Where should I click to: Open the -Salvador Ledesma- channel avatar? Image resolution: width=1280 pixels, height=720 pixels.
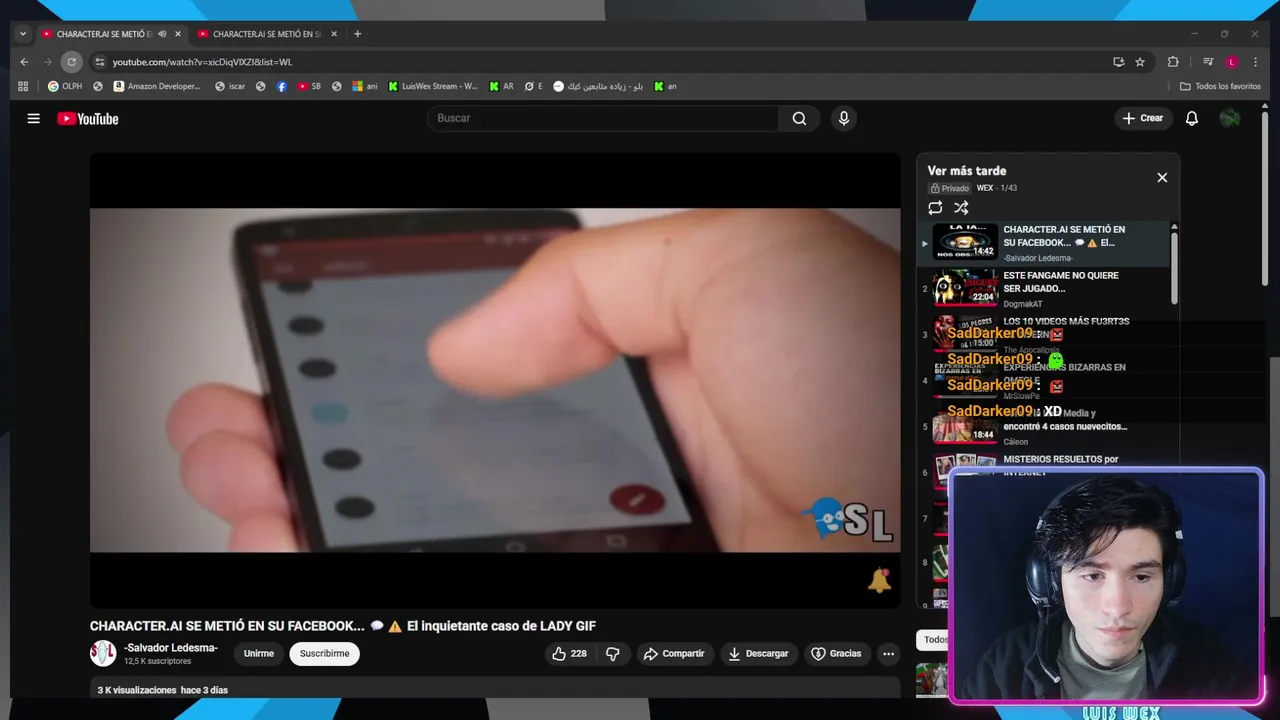103,653
